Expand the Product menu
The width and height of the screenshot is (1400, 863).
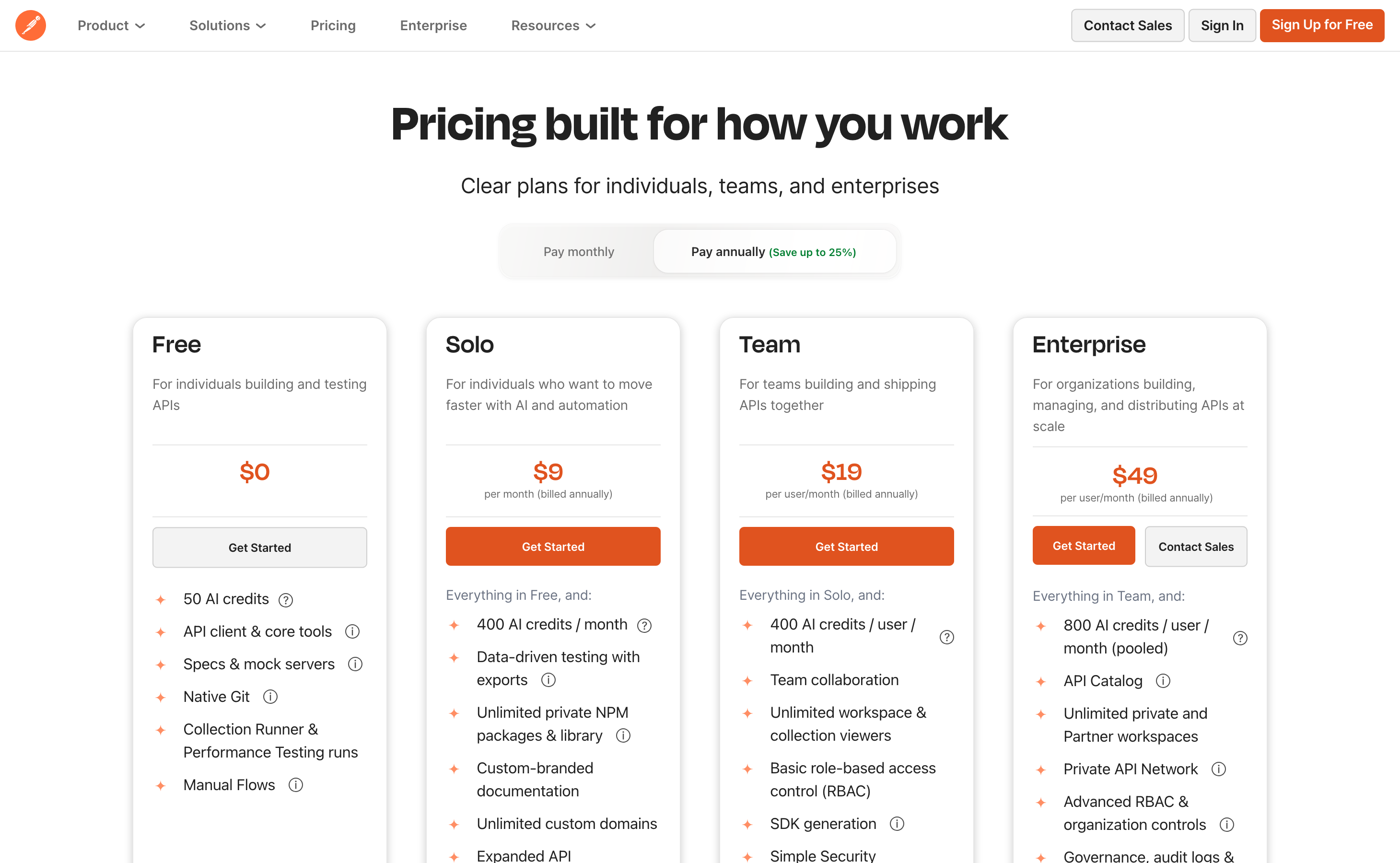111,26
